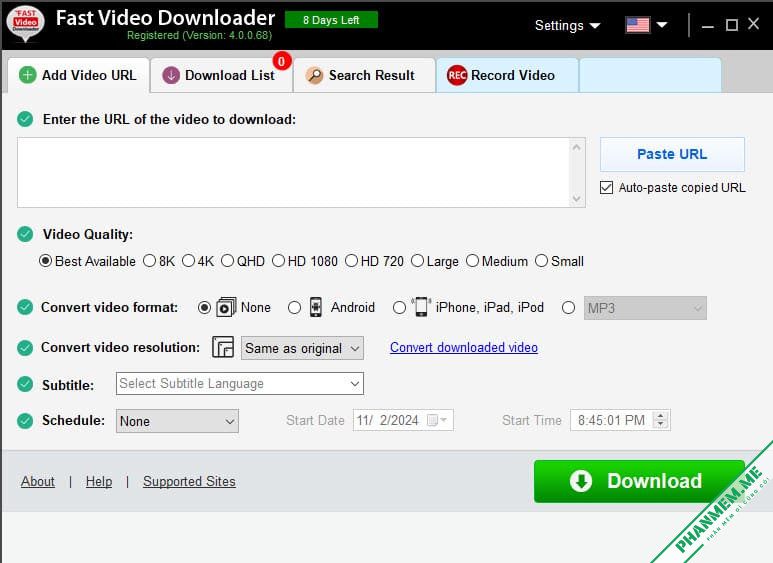
Task: Click the red REC icon
Action: (x=457, y=75)
